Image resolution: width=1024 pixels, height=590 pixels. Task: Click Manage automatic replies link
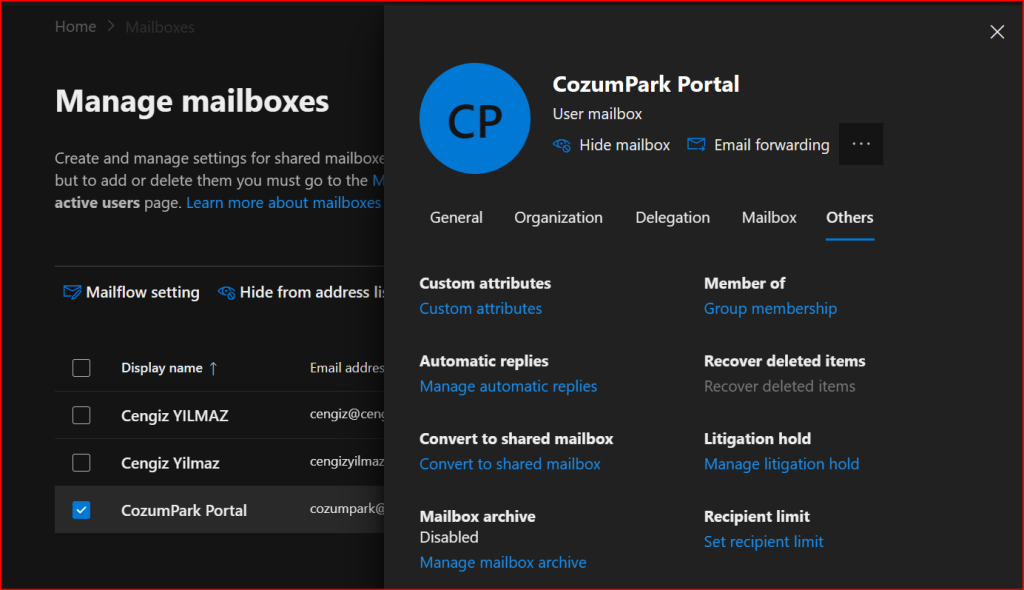click(508, 387)
